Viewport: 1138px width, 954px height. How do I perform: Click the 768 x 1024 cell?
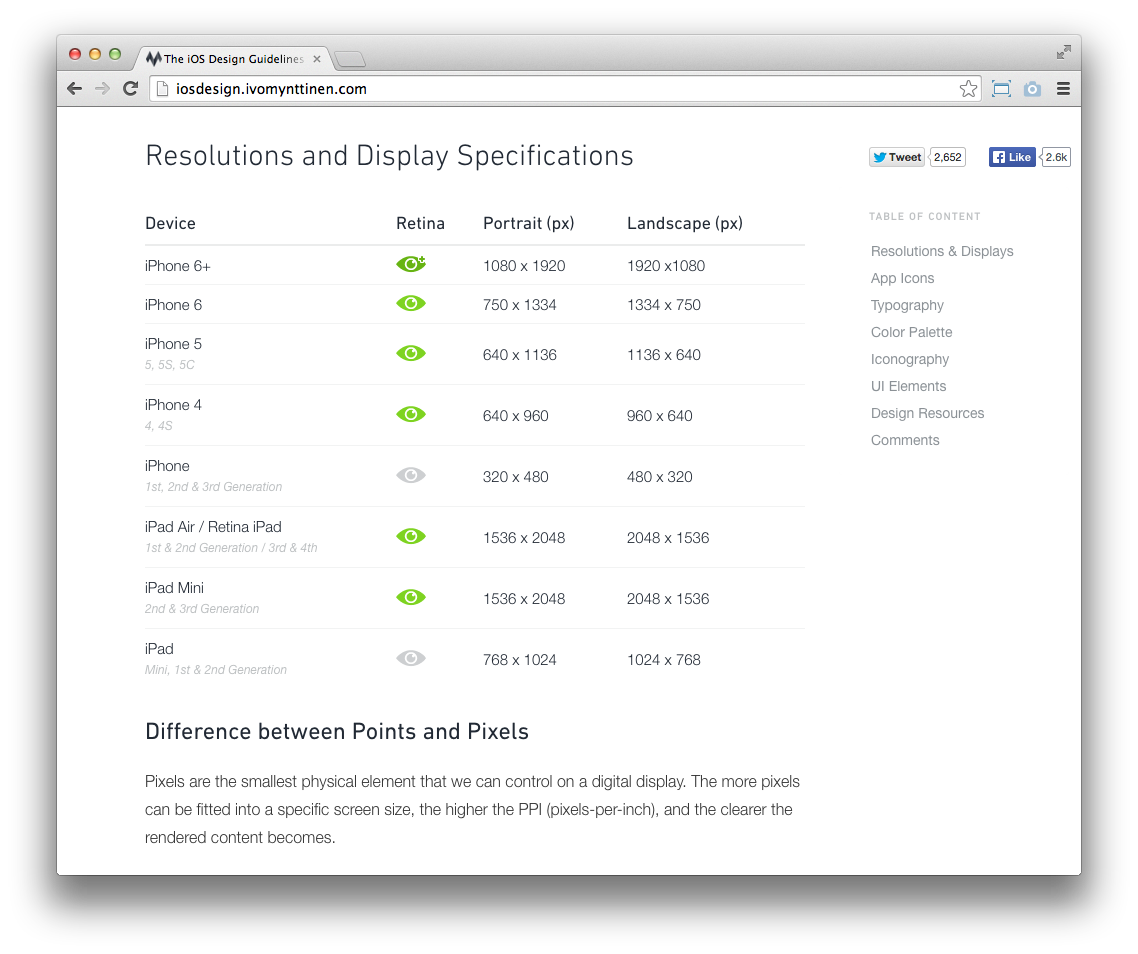[520, 660]
